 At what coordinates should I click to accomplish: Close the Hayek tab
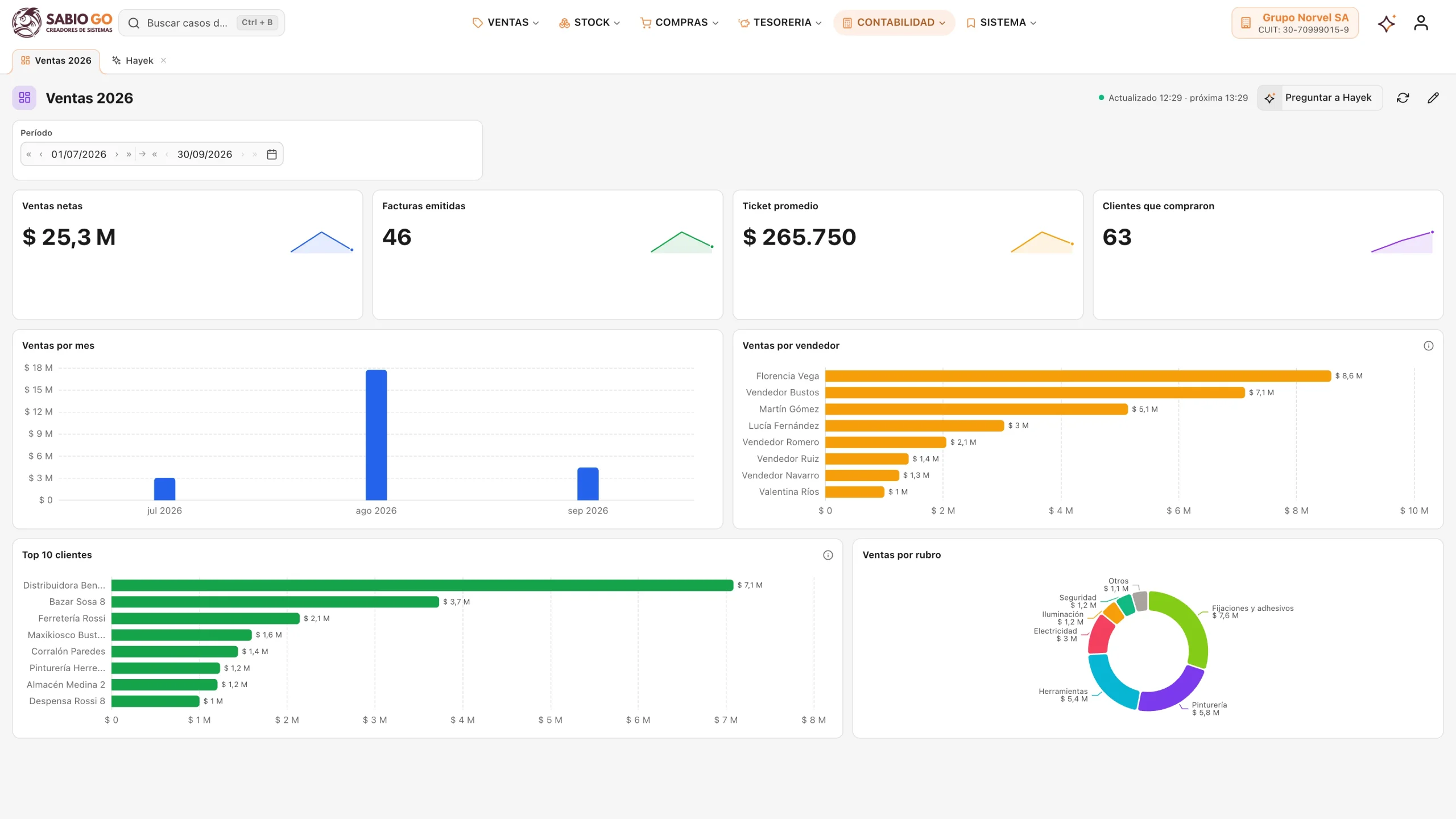point(163,60)
